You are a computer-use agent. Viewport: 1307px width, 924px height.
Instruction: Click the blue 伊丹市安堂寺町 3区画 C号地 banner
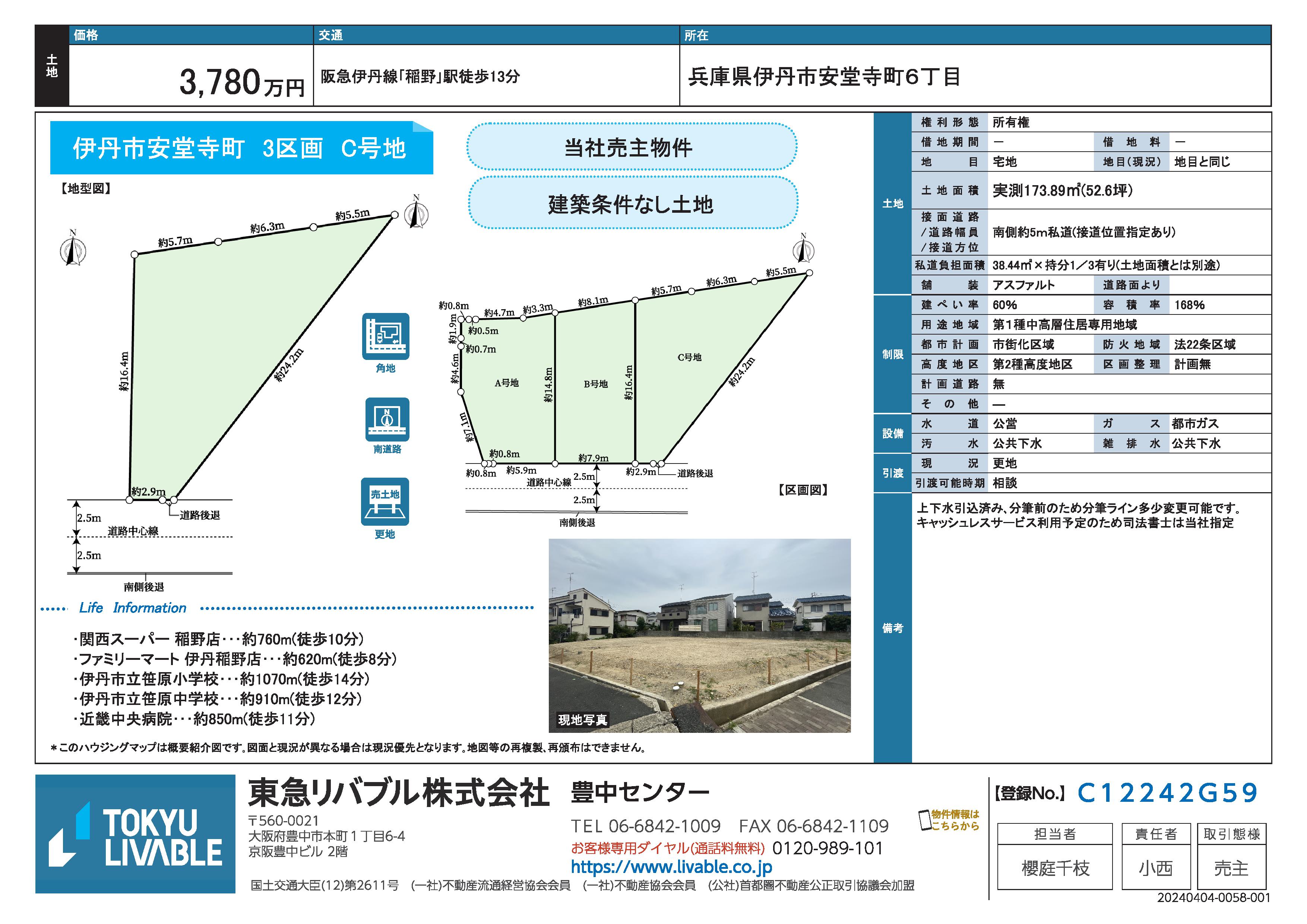[241, 148]
